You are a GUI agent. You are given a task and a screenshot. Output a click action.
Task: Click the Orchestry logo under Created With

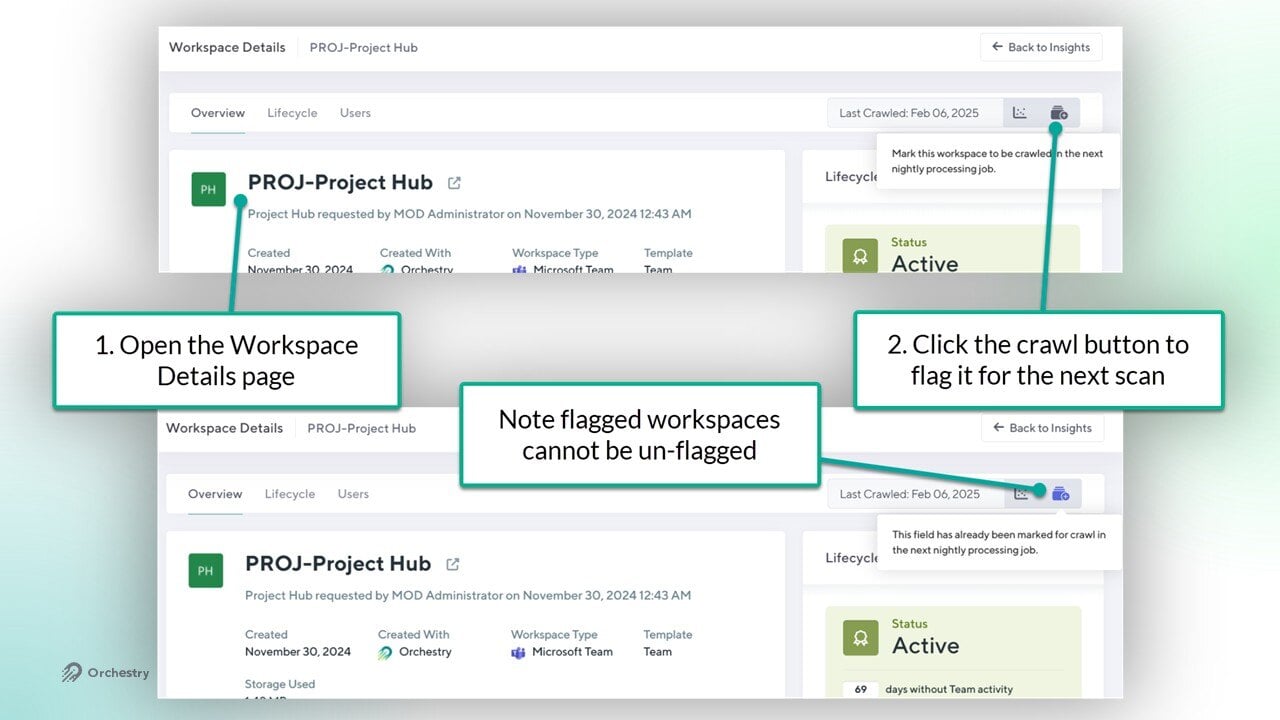click(386, 652)
